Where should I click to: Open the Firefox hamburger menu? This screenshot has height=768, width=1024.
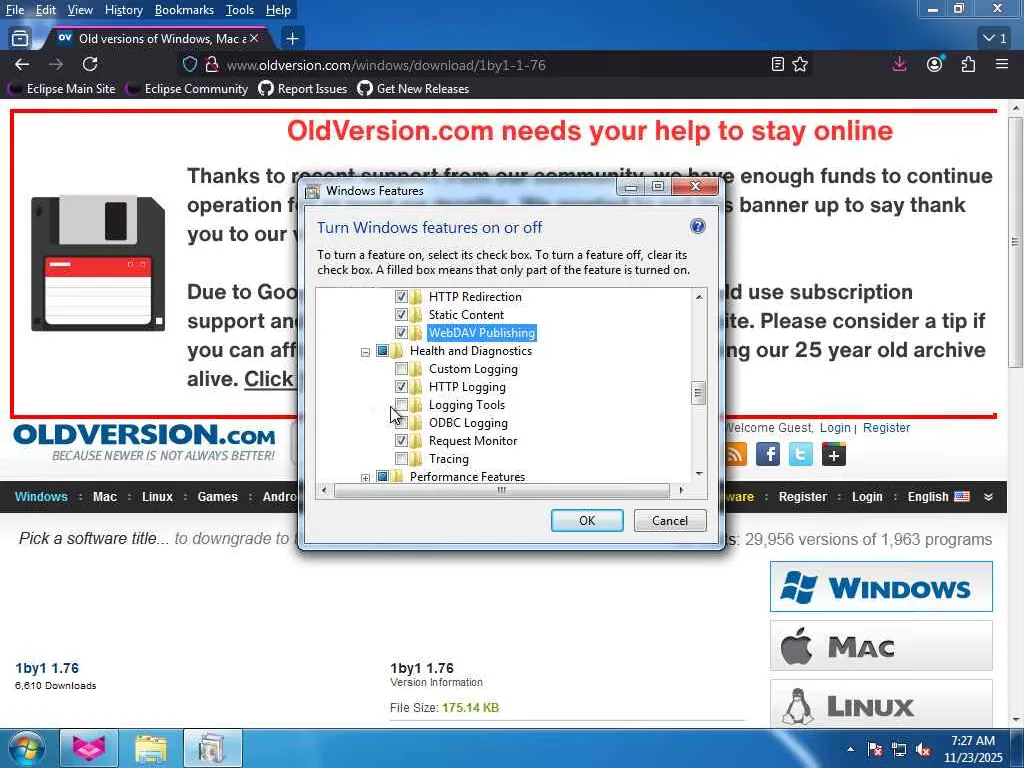click(x=1002, y=64)
